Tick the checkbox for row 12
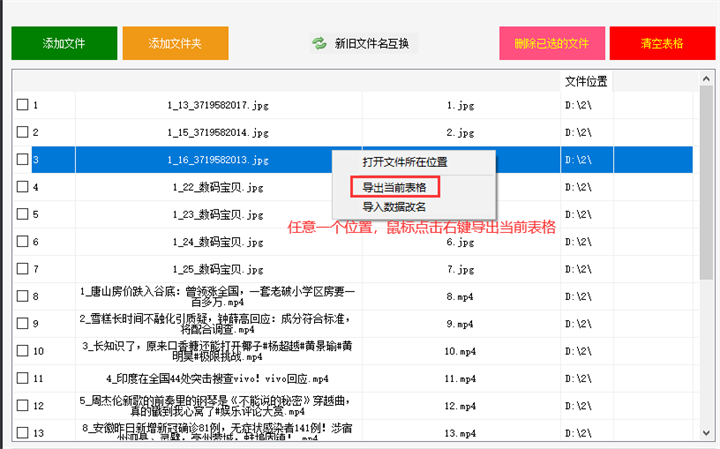This screenshot has width=720, height=449. (22, 406)
